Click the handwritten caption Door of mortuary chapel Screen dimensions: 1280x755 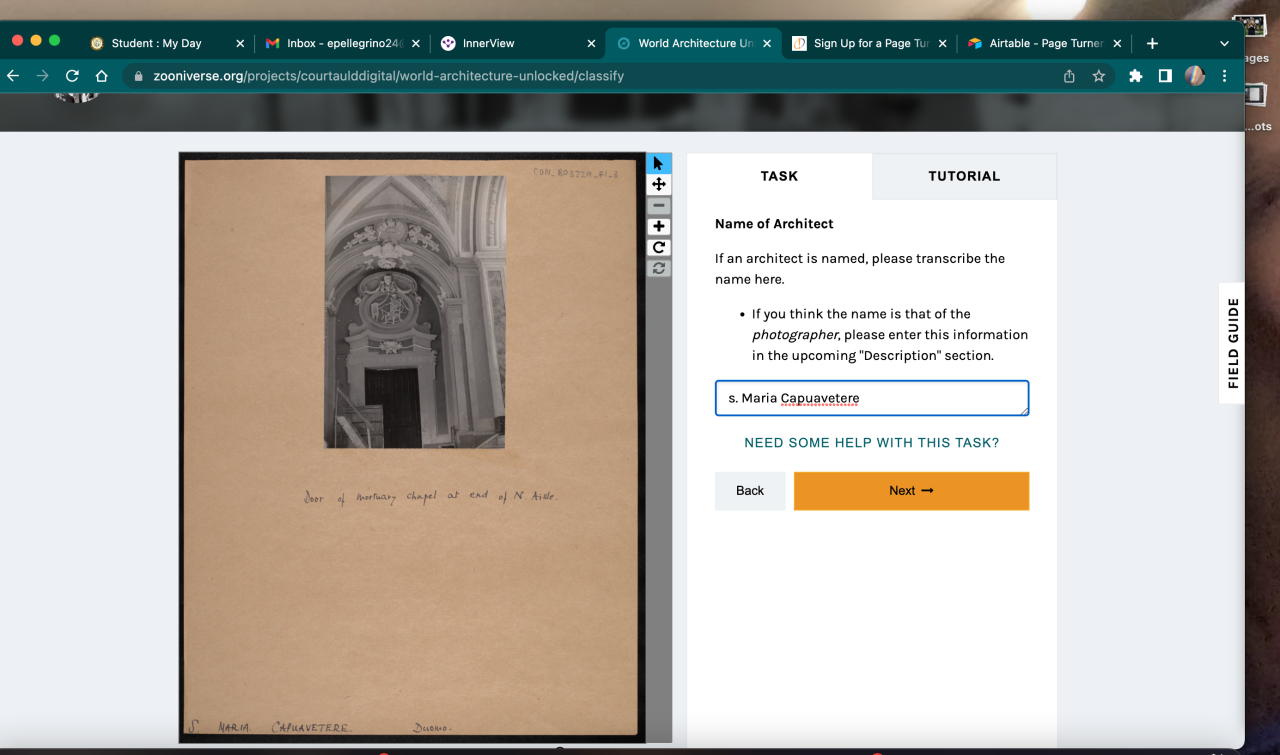pos(430,496)
